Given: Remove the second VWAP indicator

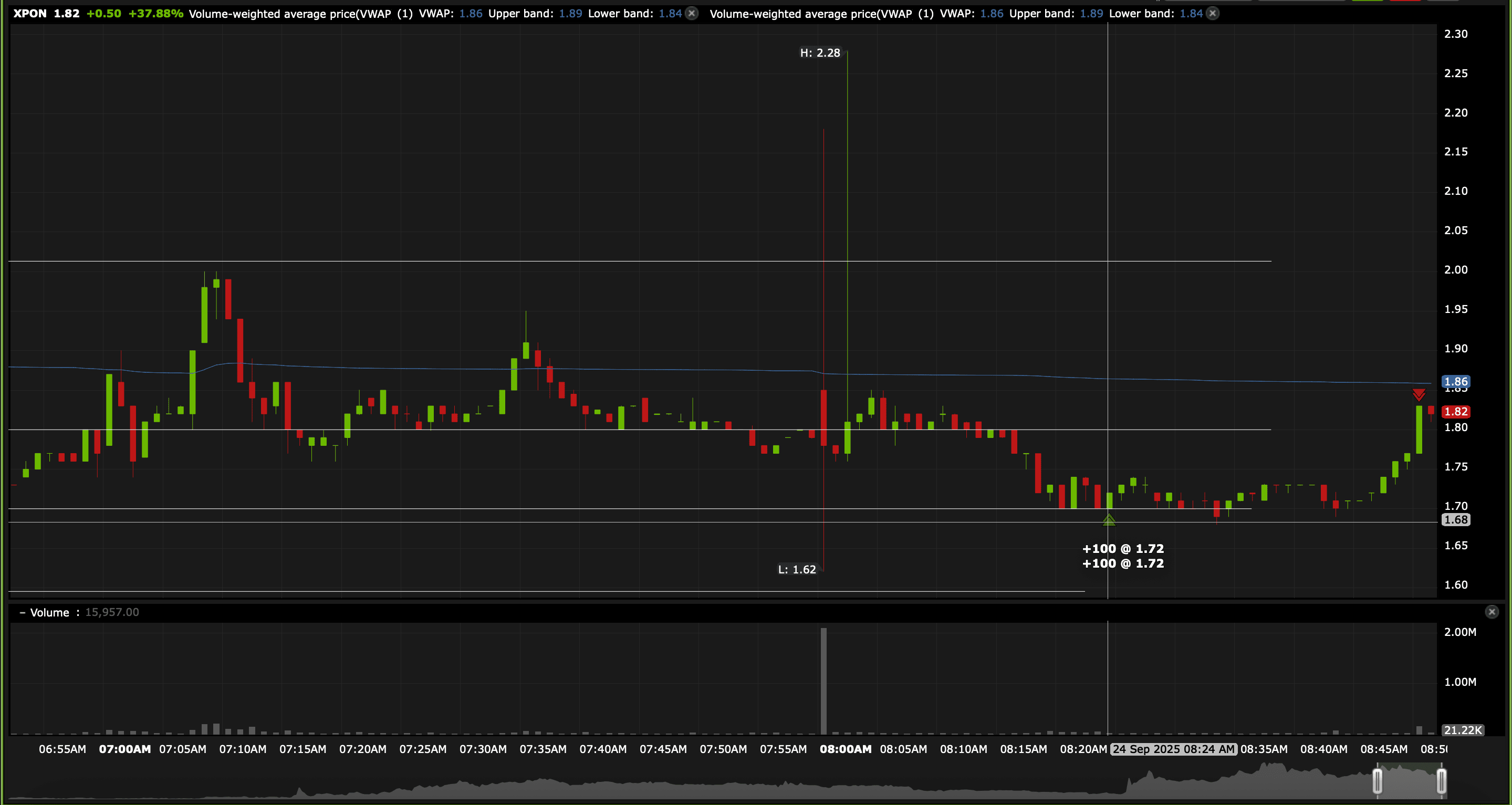Looking at the screenshot, I should 1213,14.
